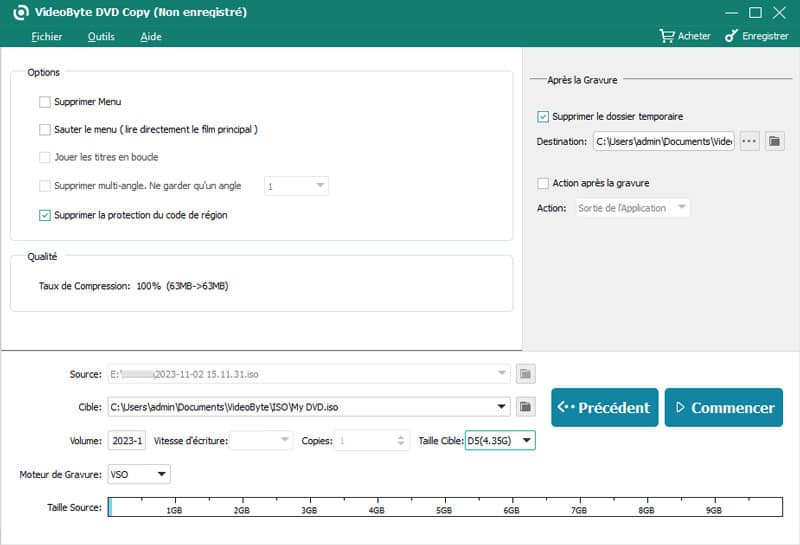The height and width of the screenshot is (545, 800).
Task: Open the Moteur de Gravure VSO dropdown
Action: pyautogui.click(x=162, y=474)
